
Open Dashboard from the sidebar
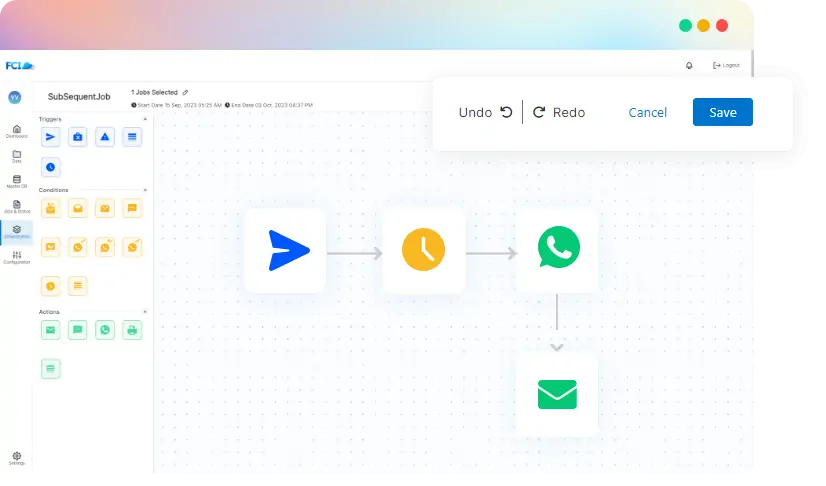(x=16, y=131)
